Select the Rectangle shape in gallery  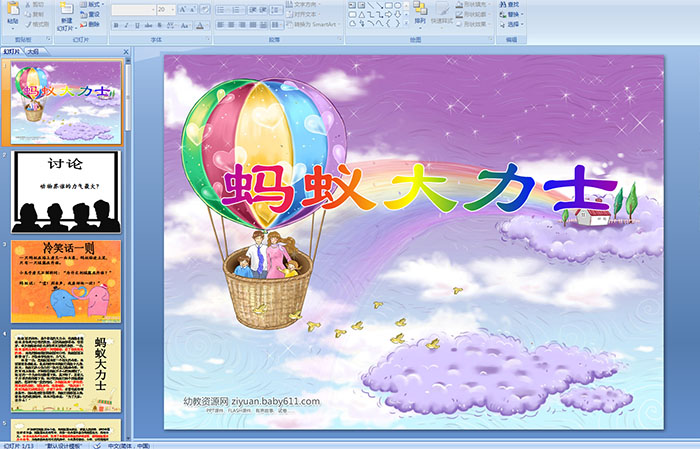(x=388, y=5)
